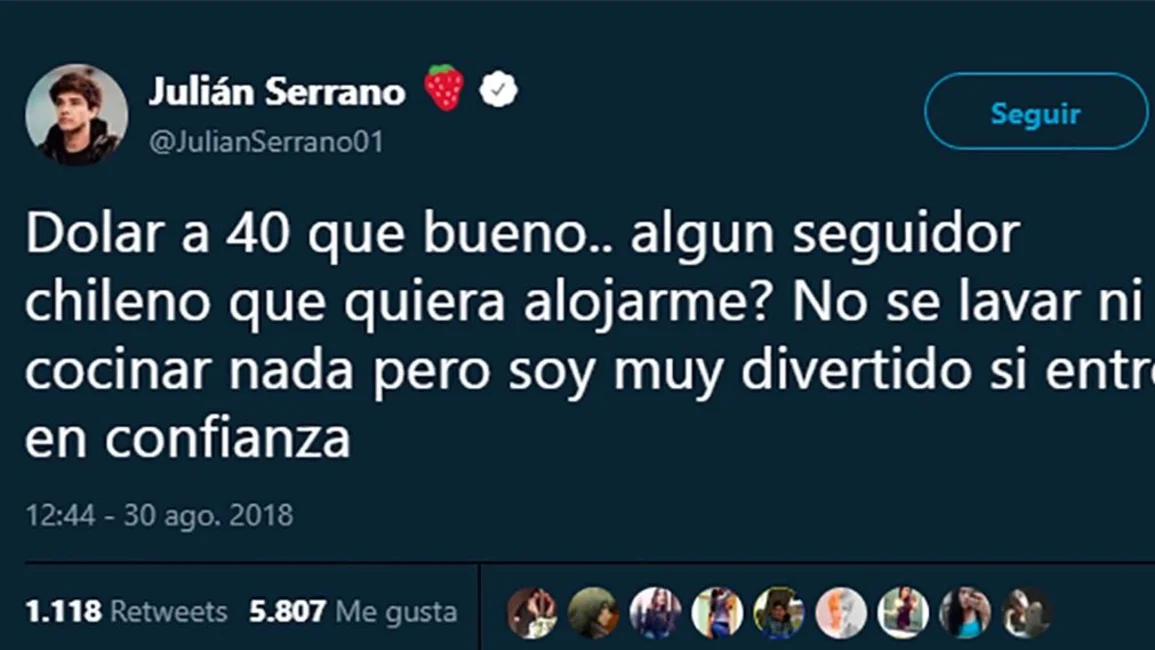Click the "en confianza" line of the tweet
The image size is (1155, 650).
(188, 438)
